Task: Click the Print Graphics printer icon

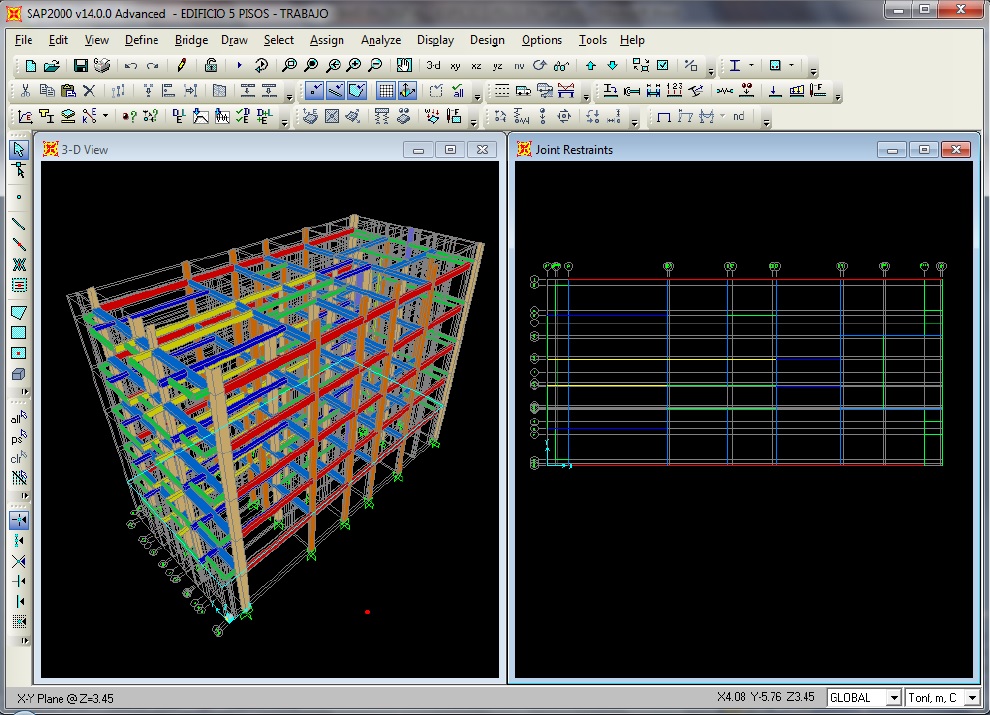Action: [x=102, y=65]
